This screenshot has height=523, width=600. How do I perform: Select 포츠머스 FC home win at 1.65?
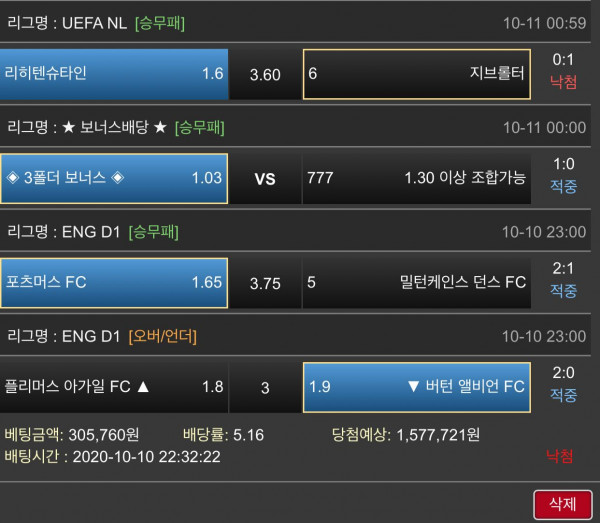click(114, 282)
